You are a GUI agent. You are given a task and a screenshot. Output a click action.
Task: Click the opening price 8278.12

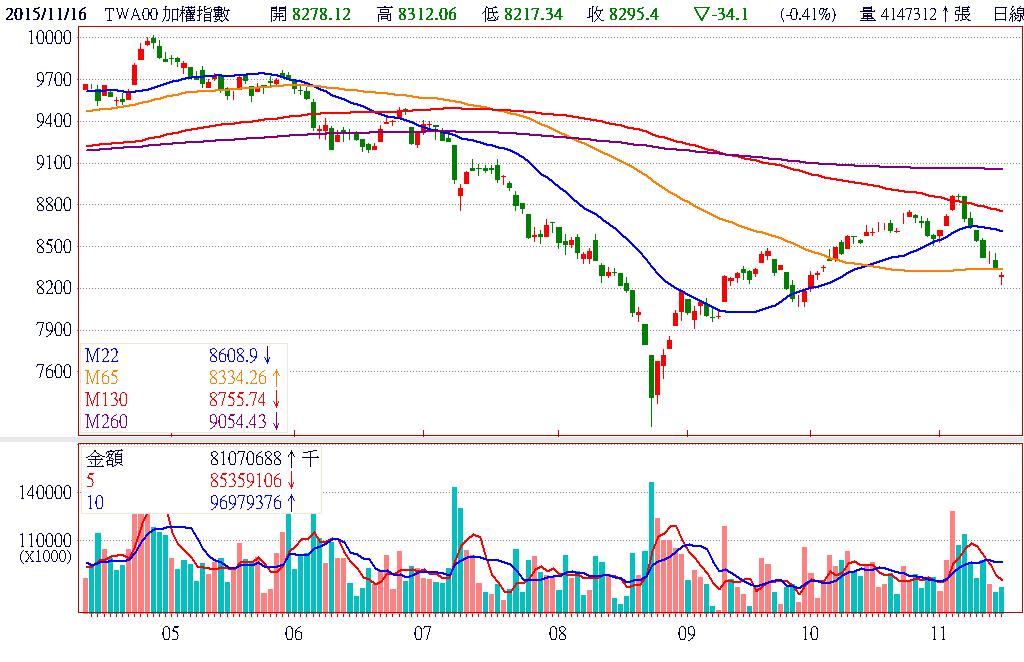click(321, 14)
